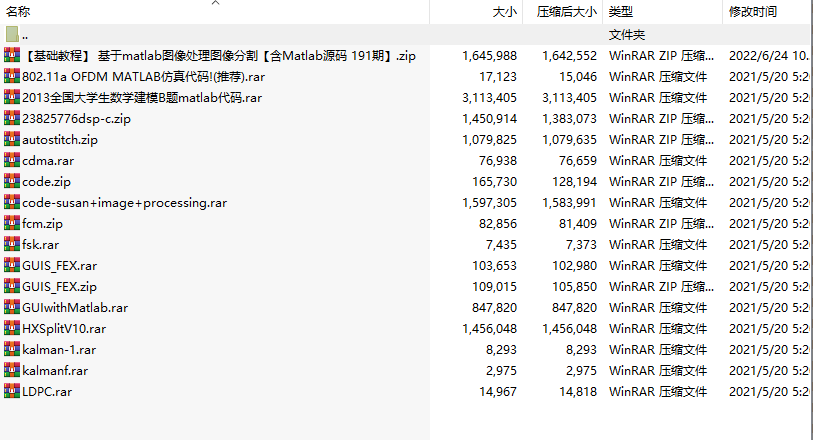Select the kalman-1.rar archive icon
813x440 pixels.
(x=12, y=349)
